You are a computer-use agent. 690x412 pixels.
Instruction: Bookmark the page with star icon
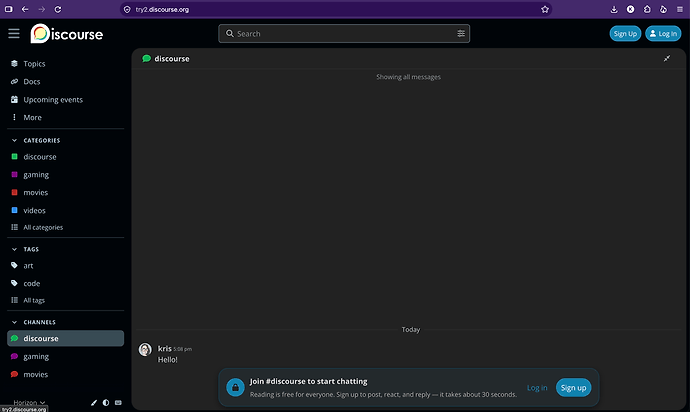point(545,9)
